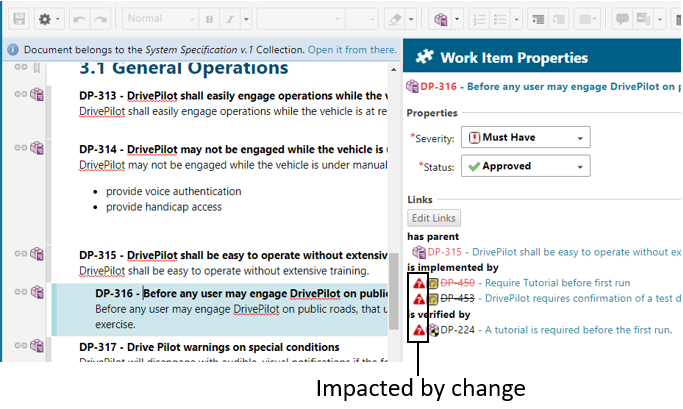683x409 pixels.
Task: Click the link icon beside DP-313
Action: pyautogui.click(x=20, y=94)
